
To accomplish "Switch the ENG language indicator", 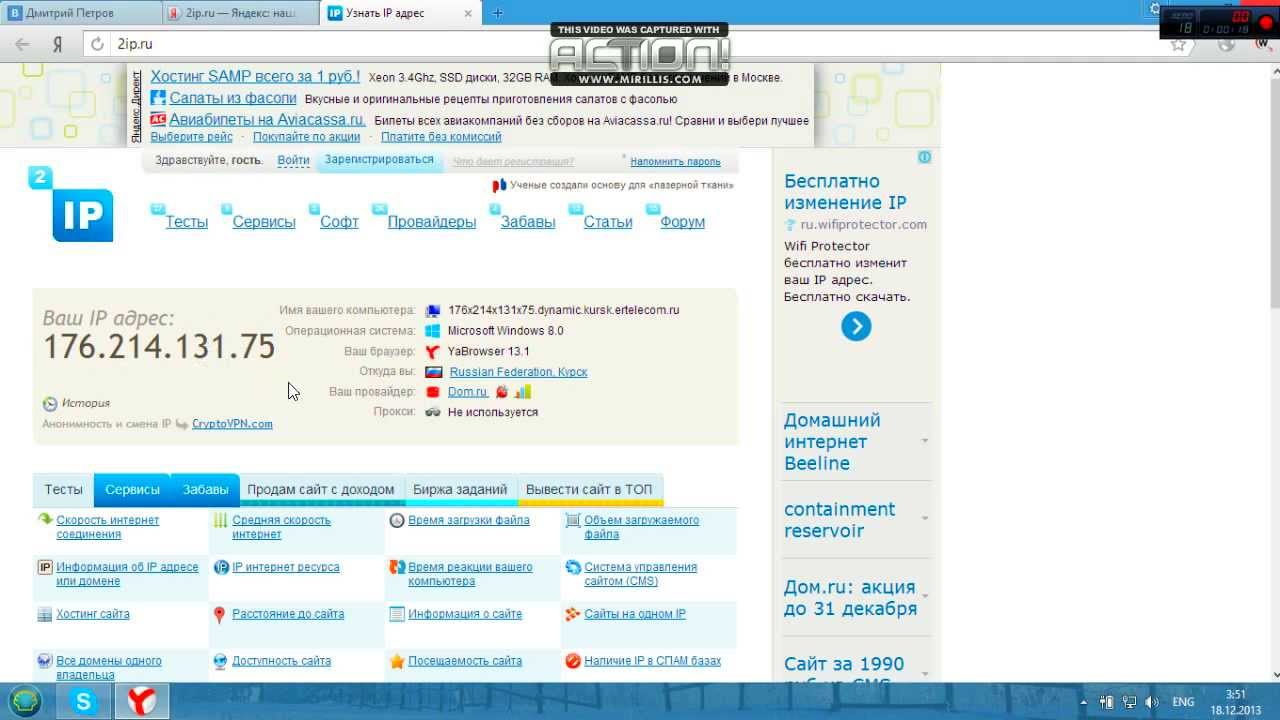I will click(1183, 702).
